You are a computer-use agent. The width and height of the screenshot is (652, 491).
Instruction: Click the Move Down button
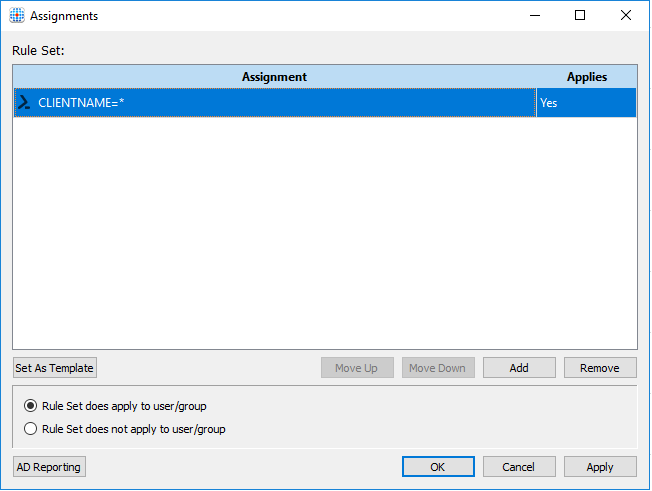[x=438, y=368]
